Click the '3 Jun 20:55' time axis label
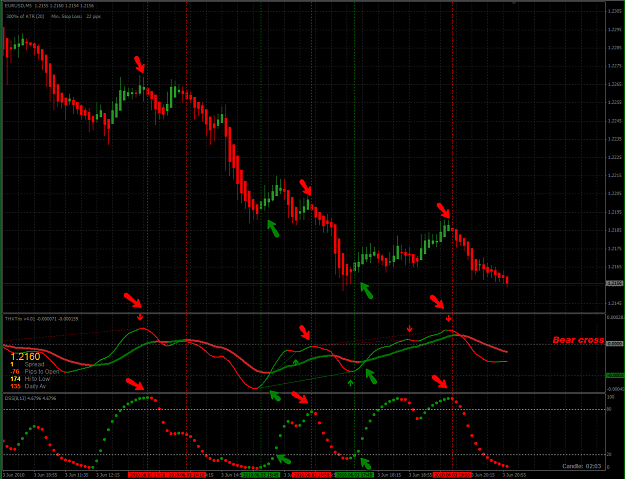625x479 pixels. coord(514,475)
